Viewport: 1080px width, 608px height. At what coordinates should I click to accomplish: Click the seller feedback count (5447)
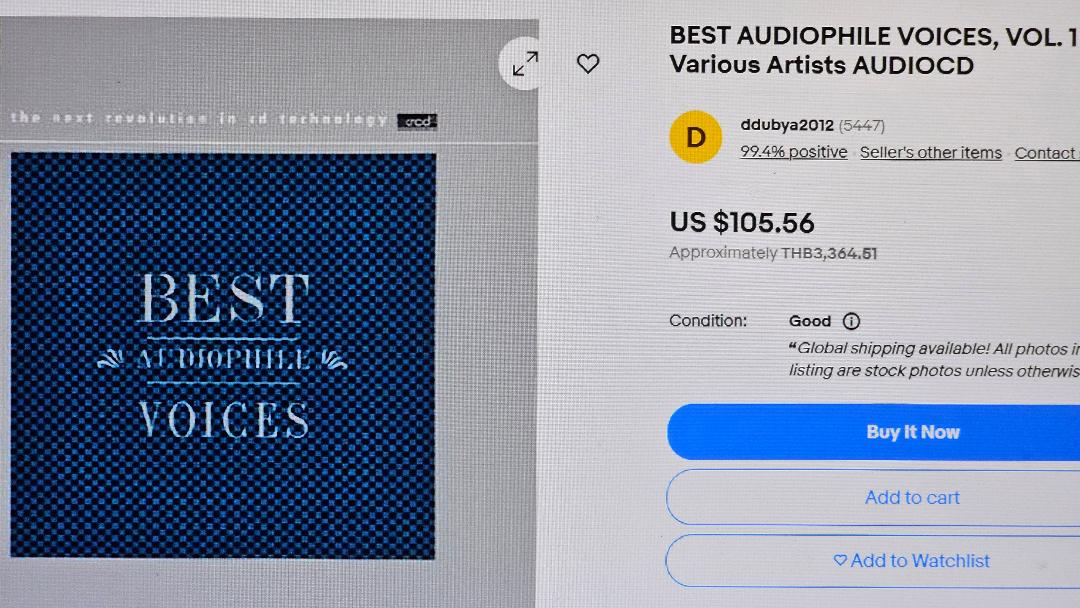tap(862, 126)
